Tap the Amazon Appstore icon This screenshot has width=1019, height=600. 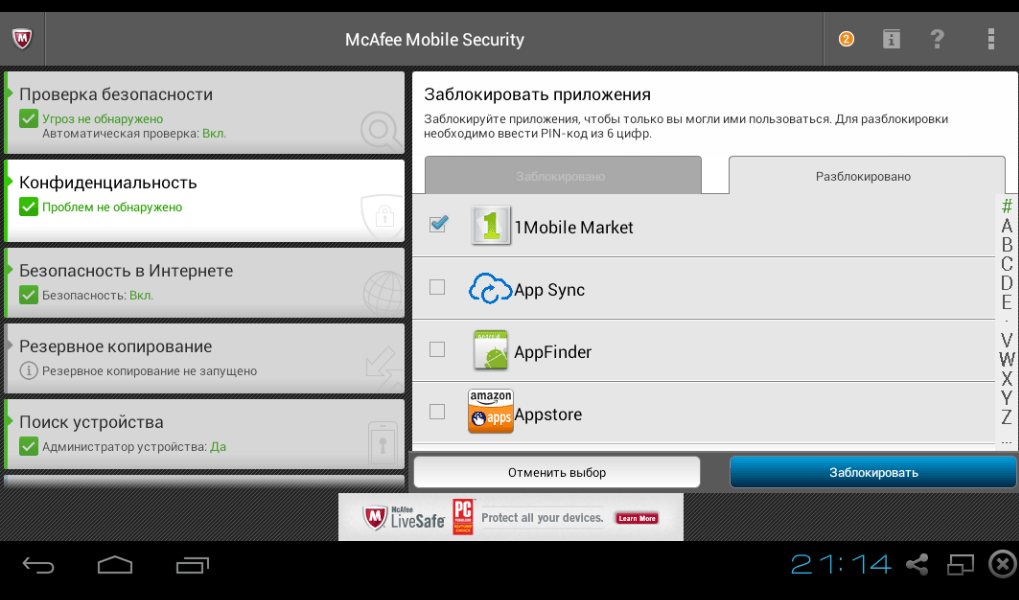tap(490, 412)
